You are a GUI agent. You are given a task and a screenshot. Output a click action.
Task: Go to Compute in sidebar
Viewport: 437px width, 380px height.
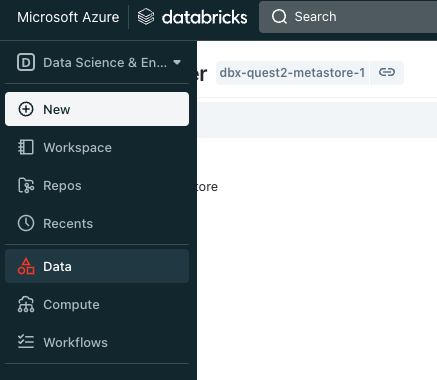[97, 304]
